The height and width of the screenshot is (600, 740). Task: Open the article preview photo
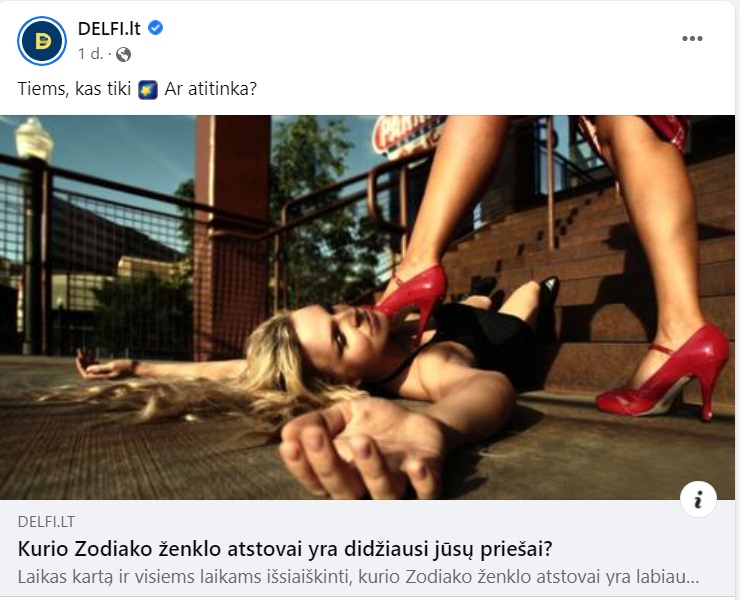tap(367, 307)
